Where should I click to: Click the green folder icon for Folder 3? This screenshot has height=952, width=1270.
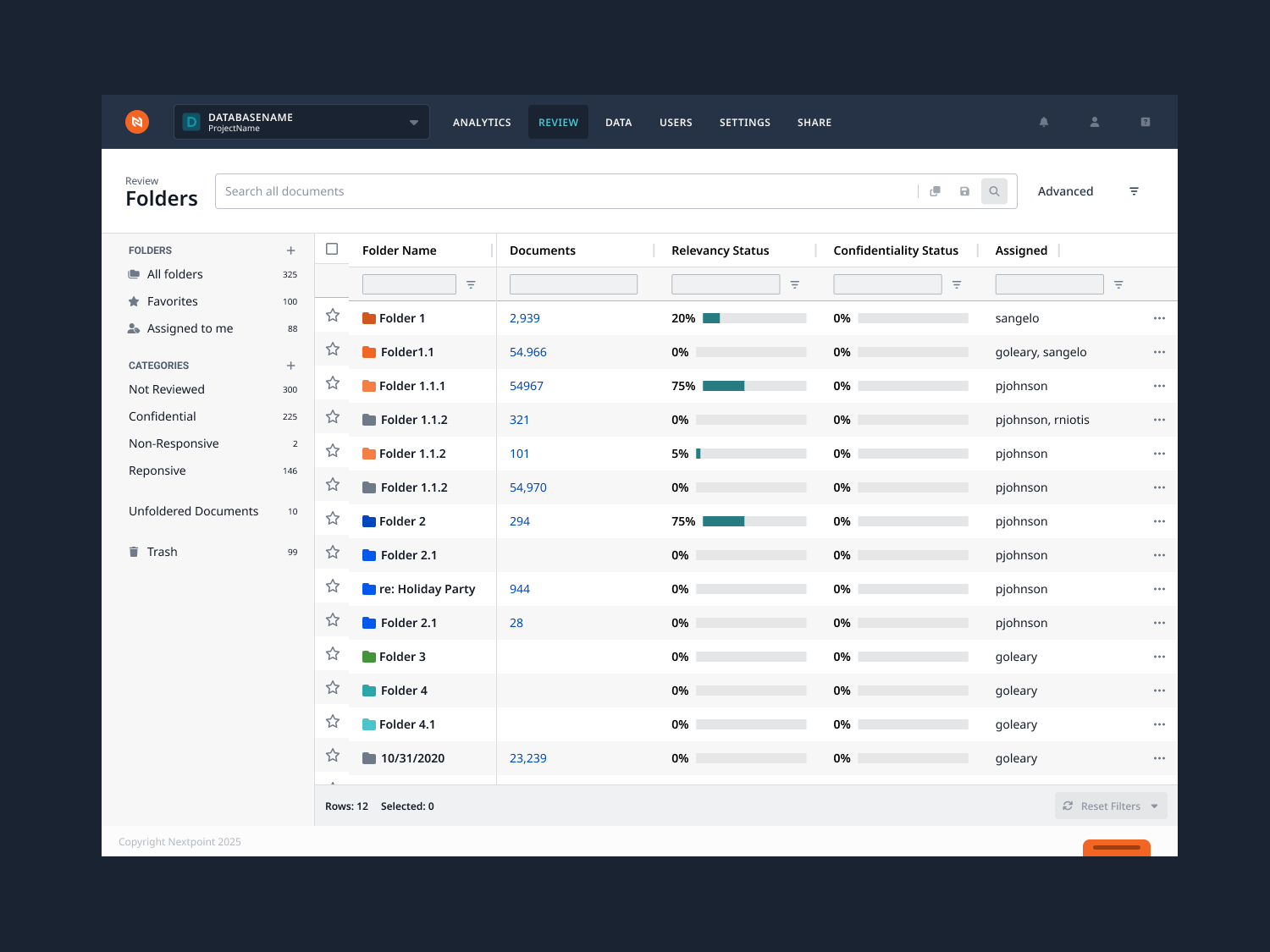point(369,657)
